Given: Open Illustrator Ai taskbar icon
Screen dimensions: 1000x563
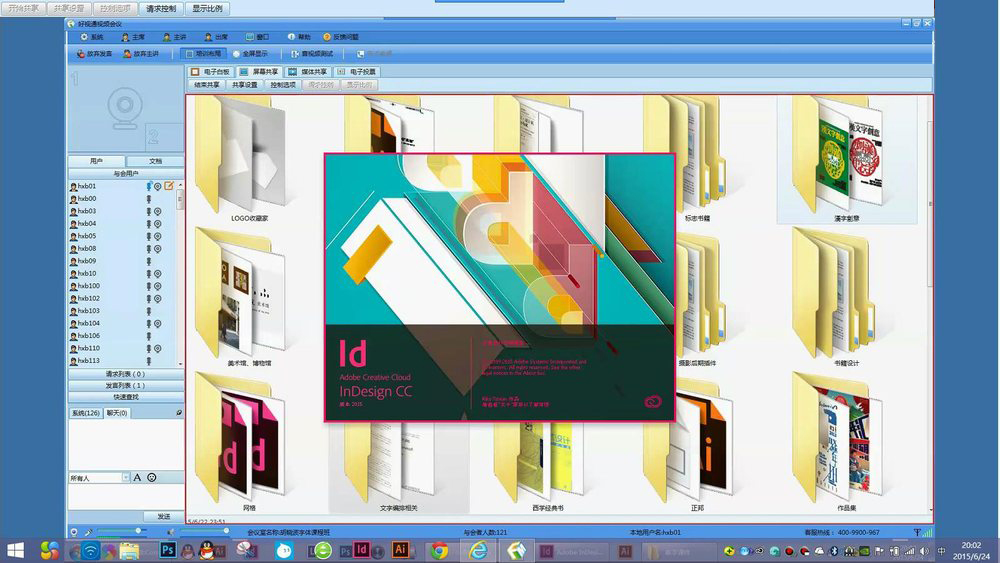Looking at the screenshot, I should [400, 549].
